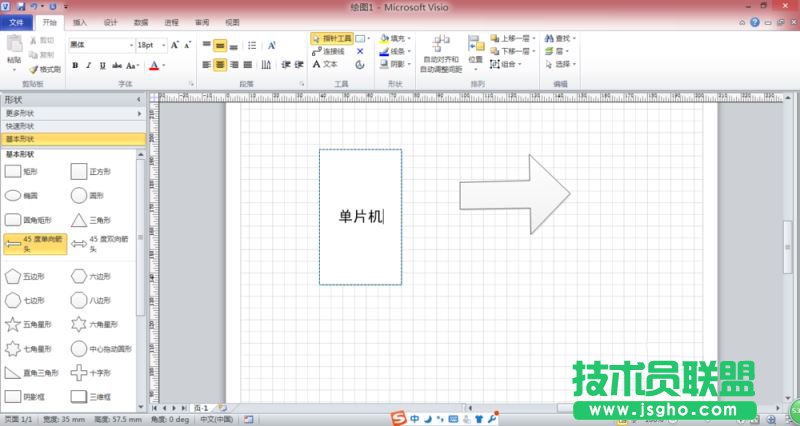Select the Text tool (文本)
800x426 pixels.
click(325, 64)
